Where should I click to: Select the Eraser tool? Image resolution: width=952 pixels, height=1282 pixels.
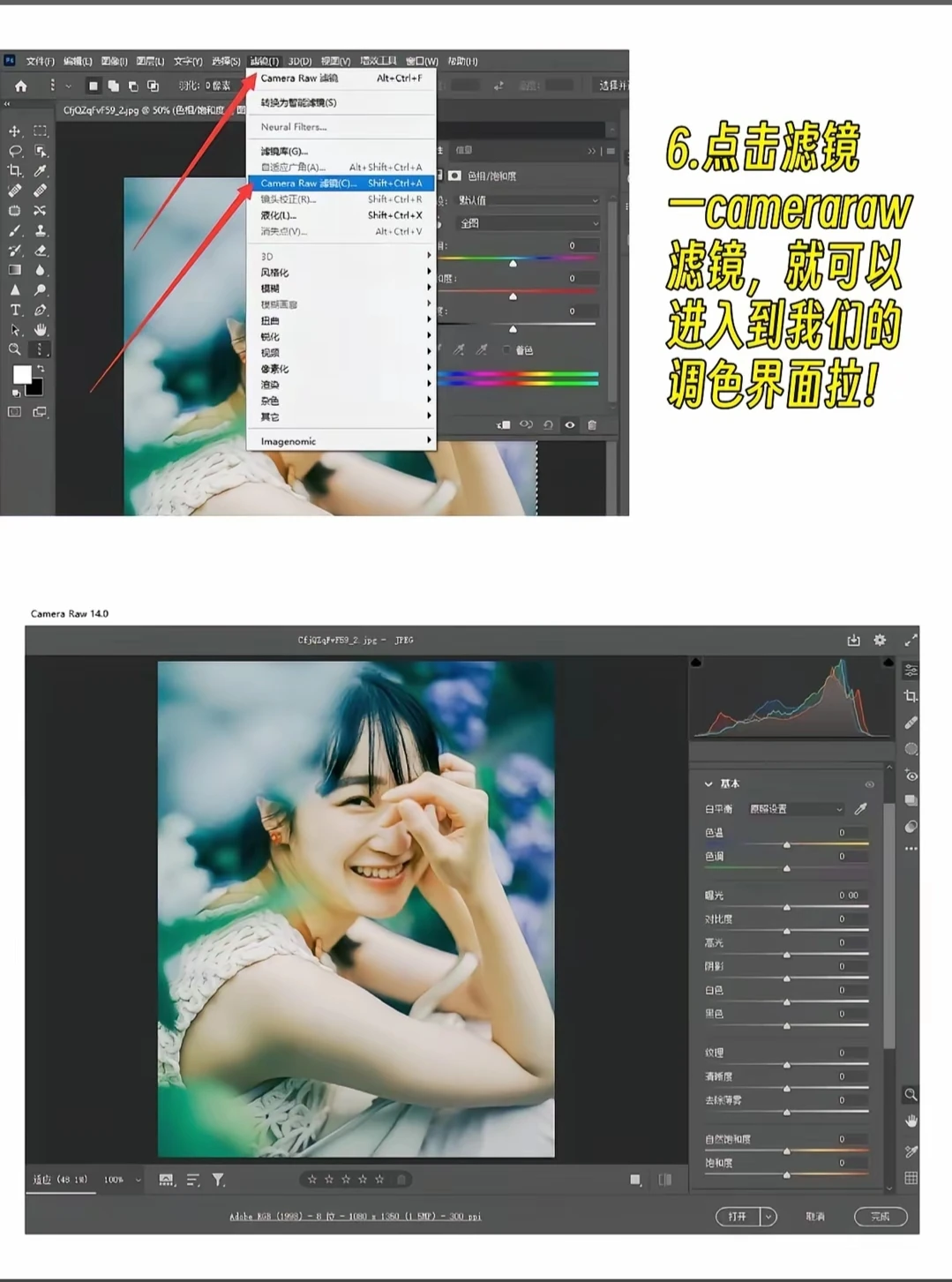coord(40,251)
